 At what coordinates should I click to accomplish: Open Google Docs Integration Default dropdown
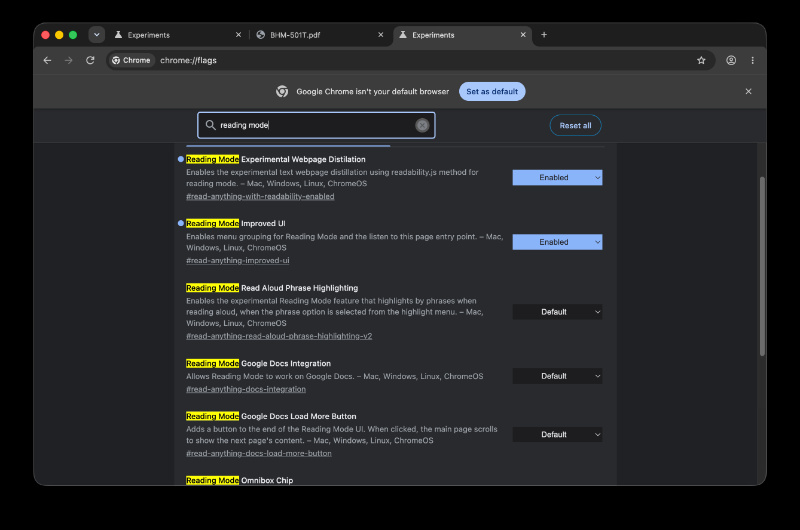click(557, 376)
